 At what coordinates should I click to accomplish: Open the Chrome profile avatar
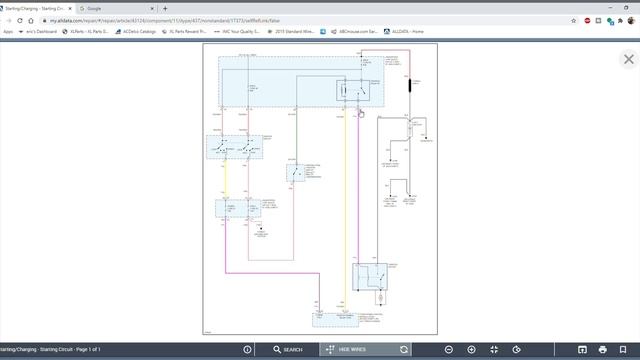coord(631,20)
